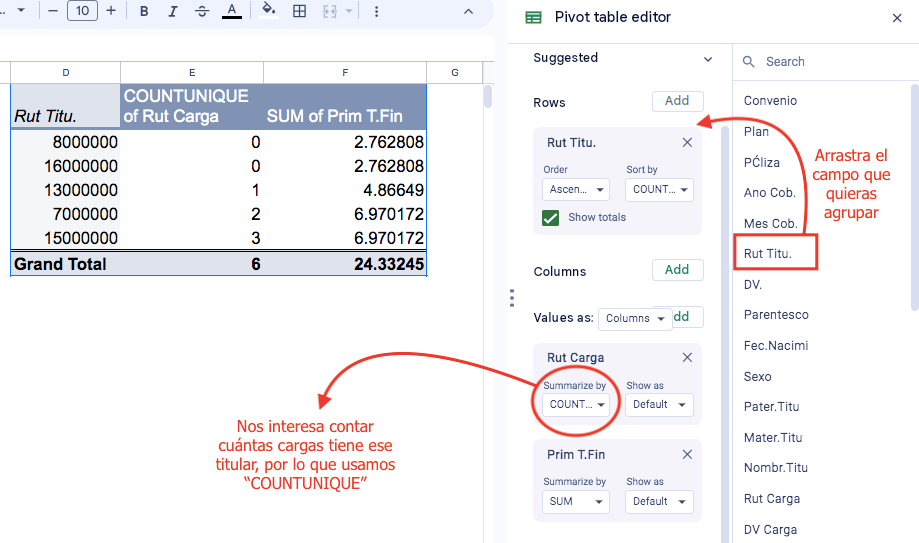Increase font size with plus button
The width and height of the screenshot is (919, 543).
point(111,11)
